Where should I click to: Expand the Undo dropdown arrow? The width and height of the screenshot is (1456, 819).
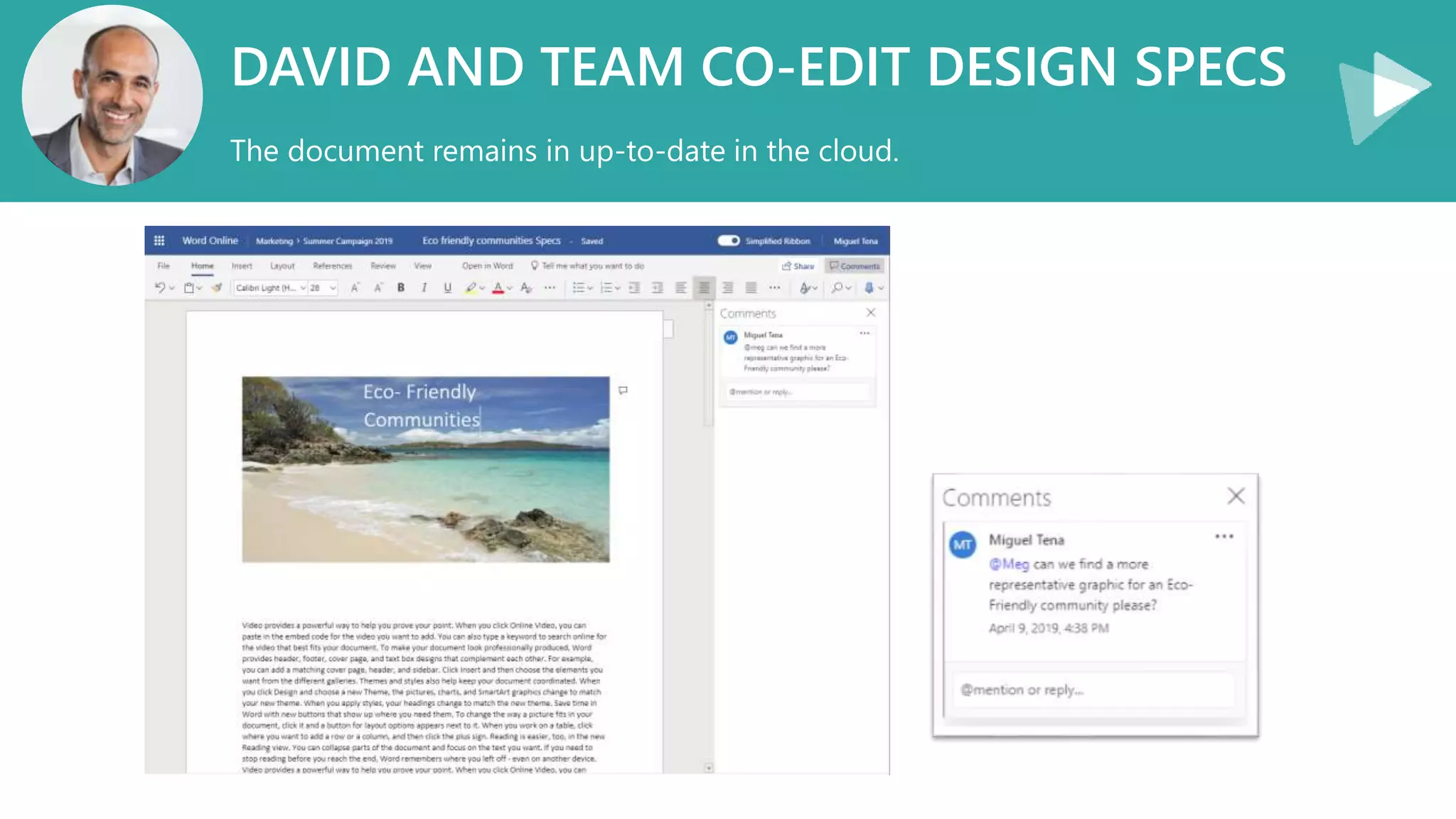pyautogui.click(x=171, y=289)
